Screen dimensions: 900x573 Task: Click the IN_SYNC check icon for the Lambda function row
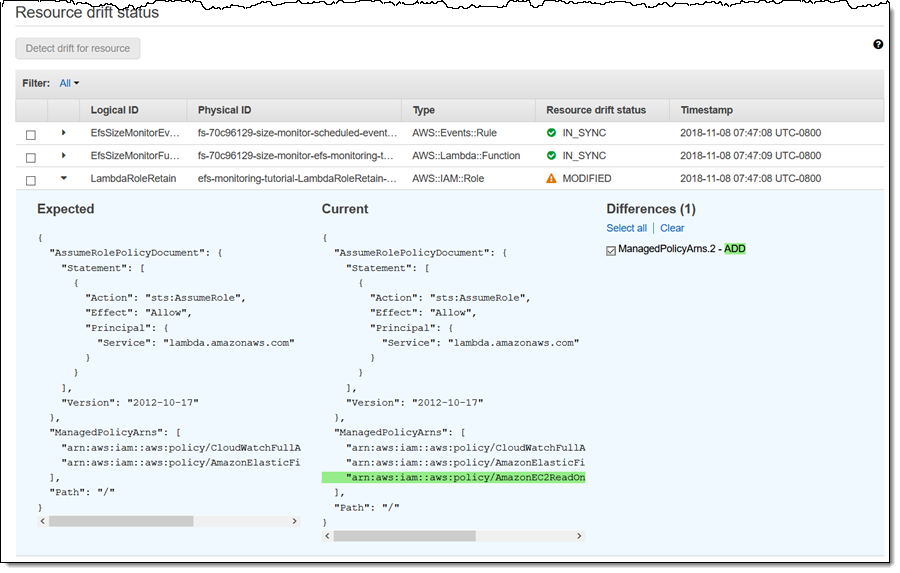[x=551, y=156]
